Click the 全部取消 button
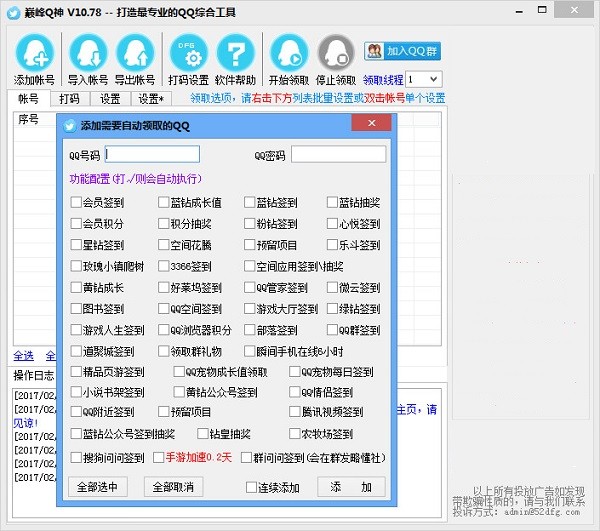This screenshot has width=600, height=531. pos(173,487)
